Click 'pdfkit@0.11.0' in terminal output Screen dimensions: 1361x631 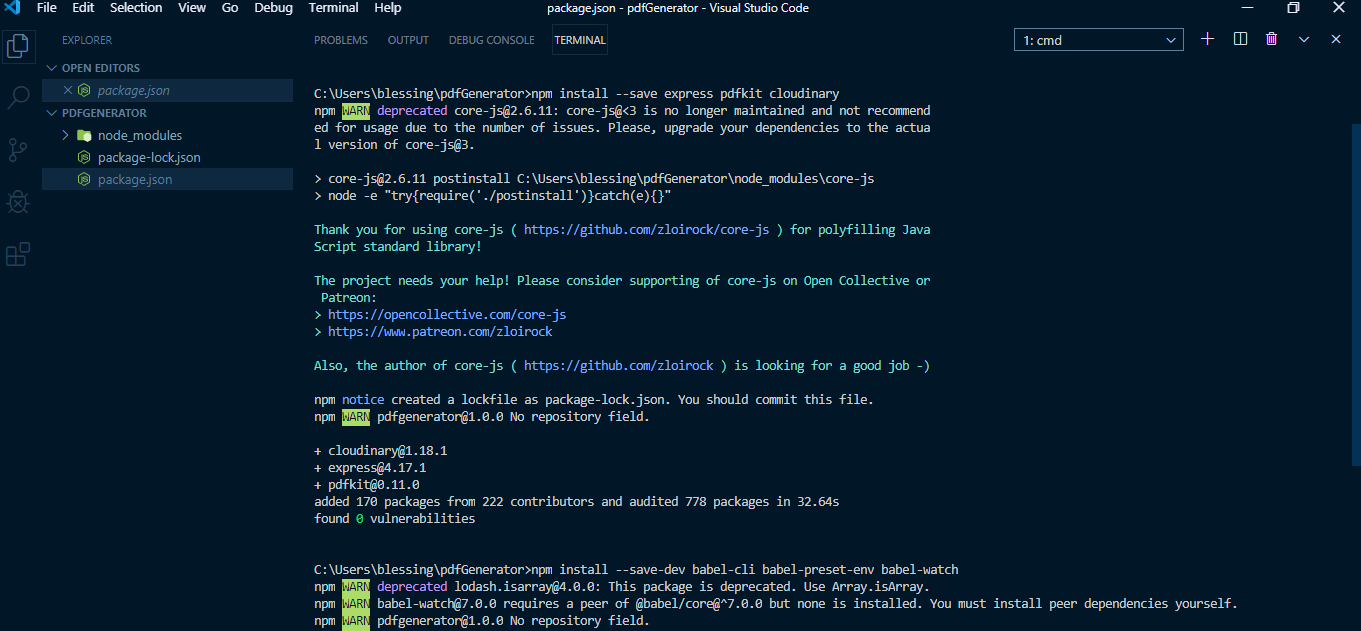[374, 484]
